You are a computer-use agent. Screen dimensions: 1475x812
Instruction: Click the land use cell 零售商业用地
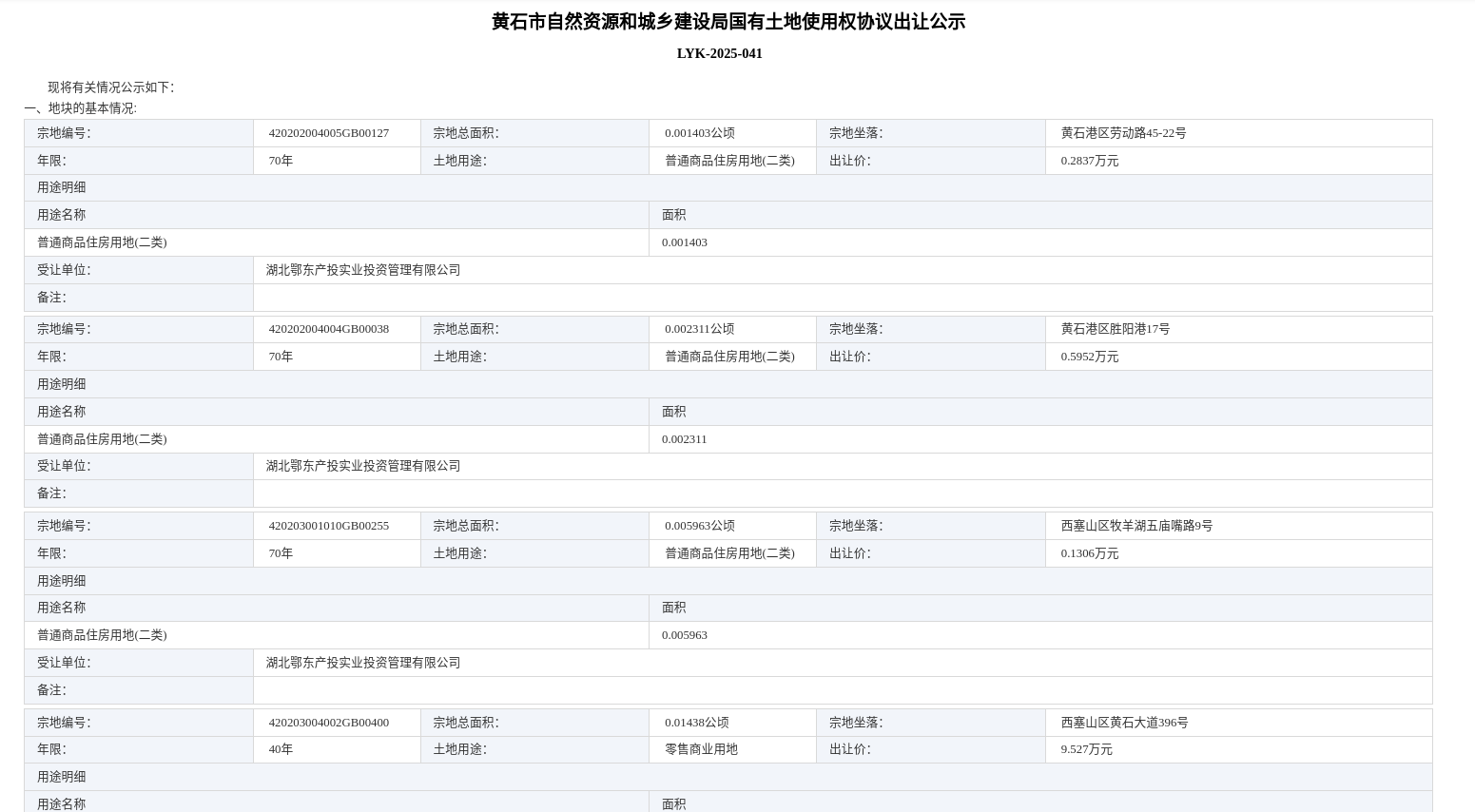(x=701, y=749)
